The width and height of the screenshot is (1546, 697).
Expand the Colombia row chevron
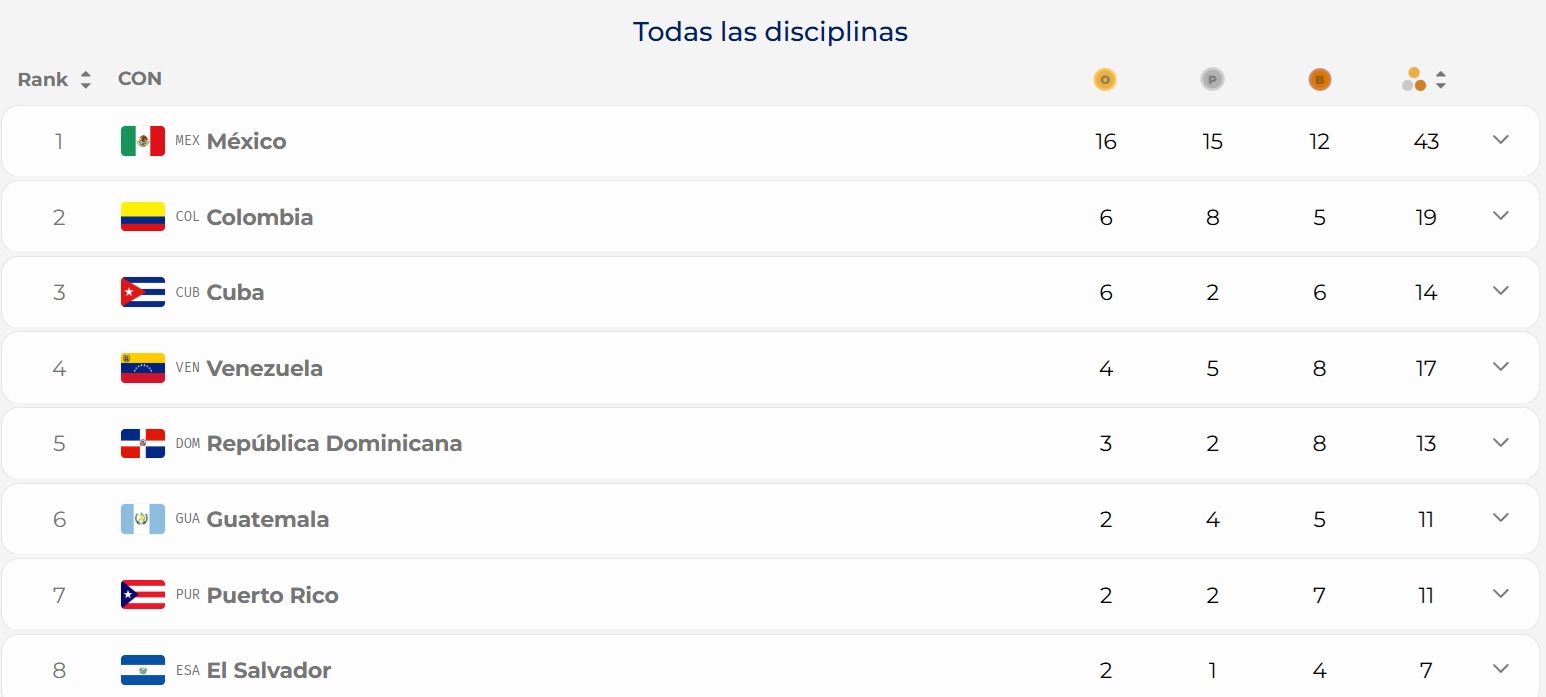[1500, 216]
